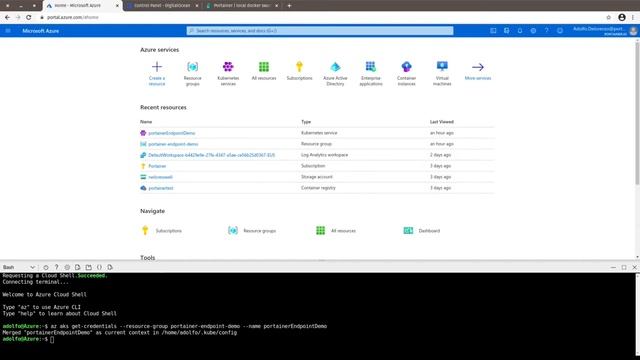
Task: Open Kubernetes services icon
Action: (228, 73)
